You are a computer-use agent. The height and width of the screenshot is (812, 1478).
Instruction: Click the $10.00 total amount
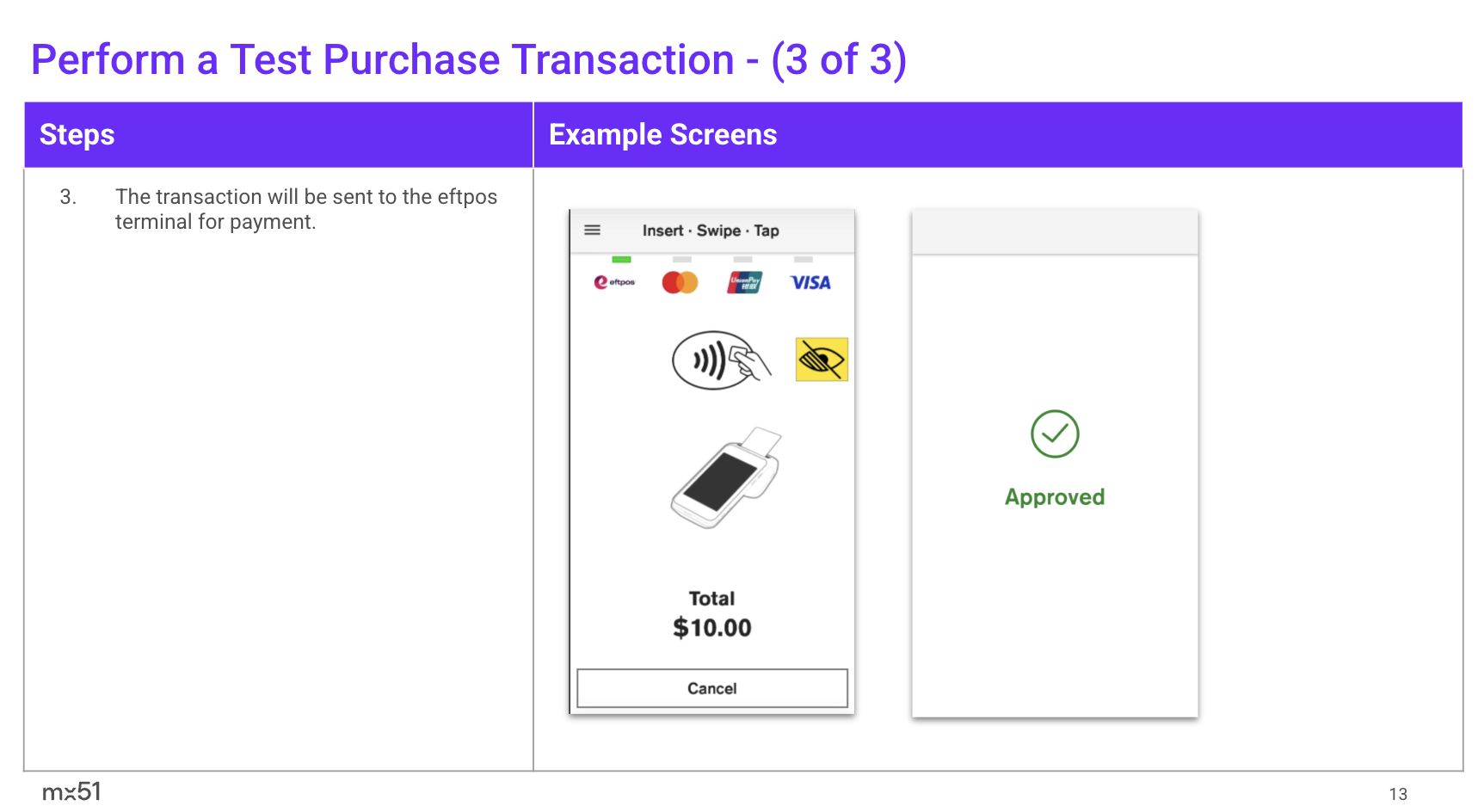point(711,628)
